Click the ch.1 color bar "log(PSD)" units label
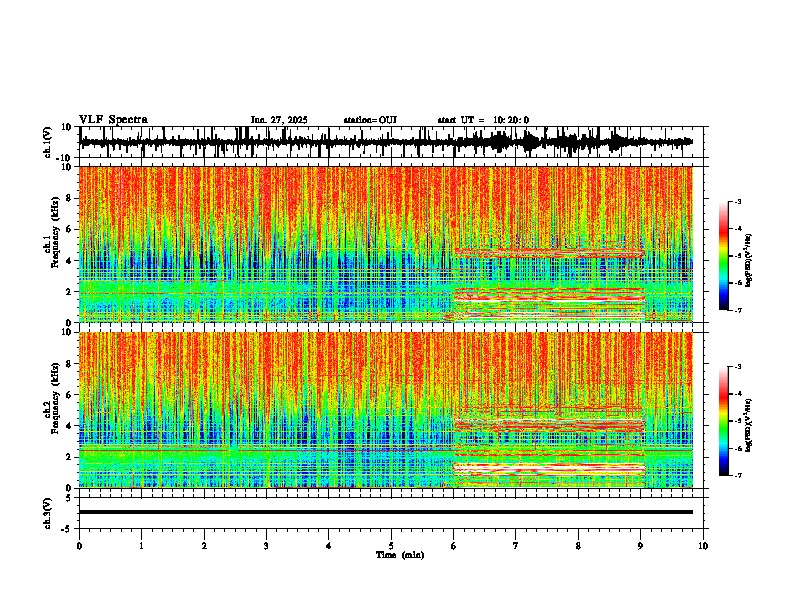 [748, 261]
